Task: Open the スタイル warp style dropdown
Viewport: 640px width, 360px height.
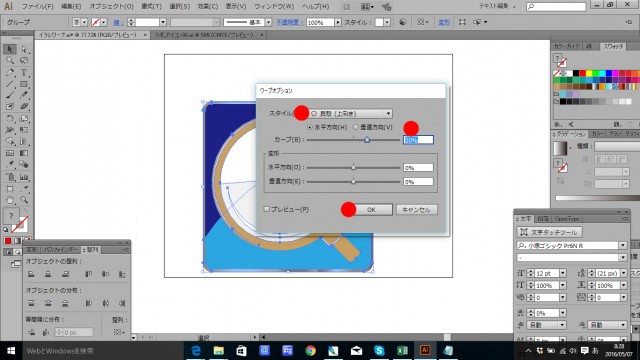Action: [351, 113]
